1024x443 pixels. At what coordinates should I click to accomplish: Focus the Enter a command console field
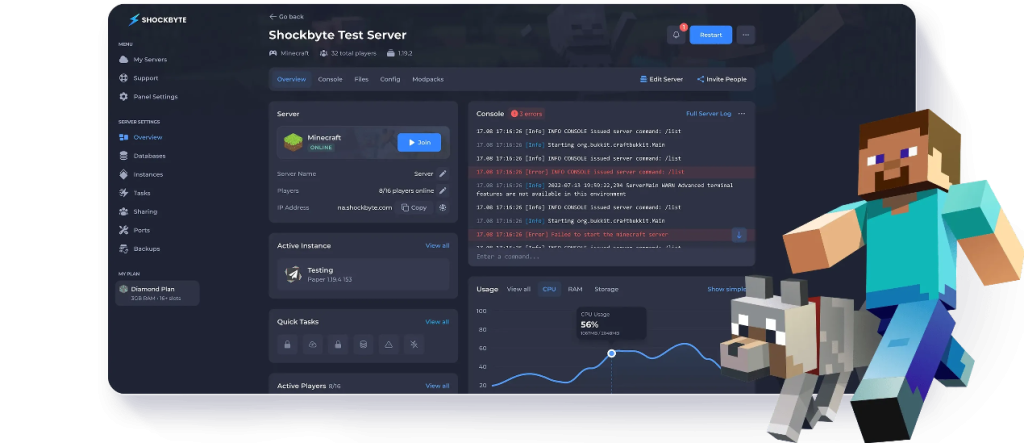(x=611, y=257)
